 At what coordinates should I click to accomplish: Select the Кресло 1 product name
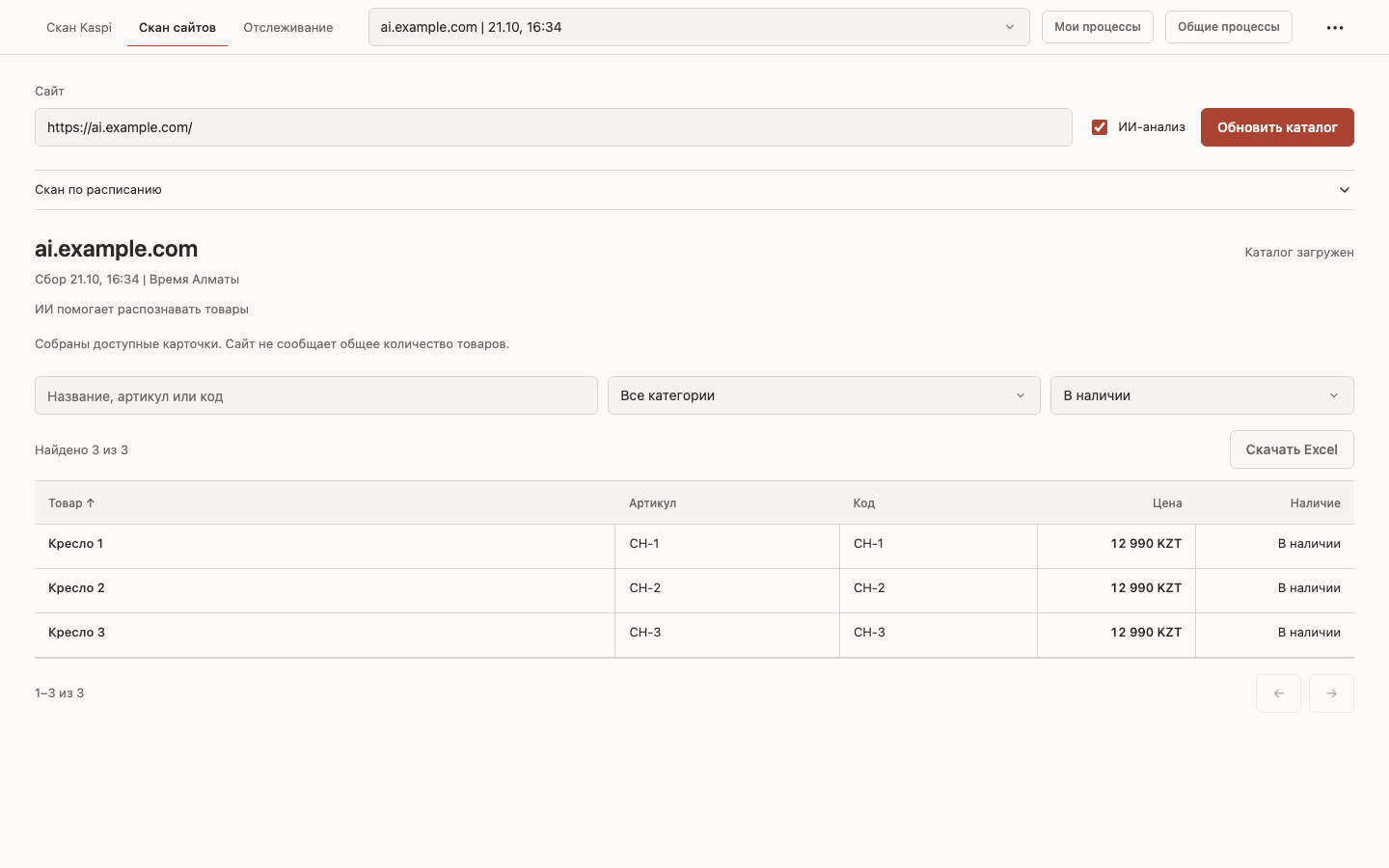(76, 544)
